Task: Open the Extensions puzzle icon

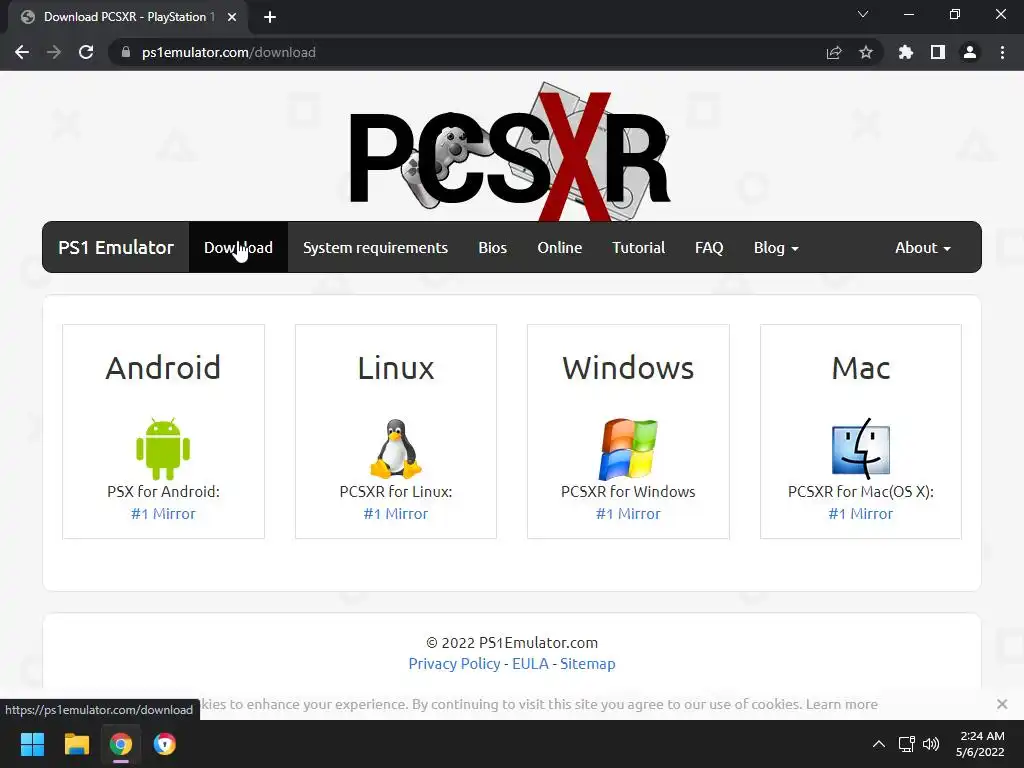Action: (906, 52)
